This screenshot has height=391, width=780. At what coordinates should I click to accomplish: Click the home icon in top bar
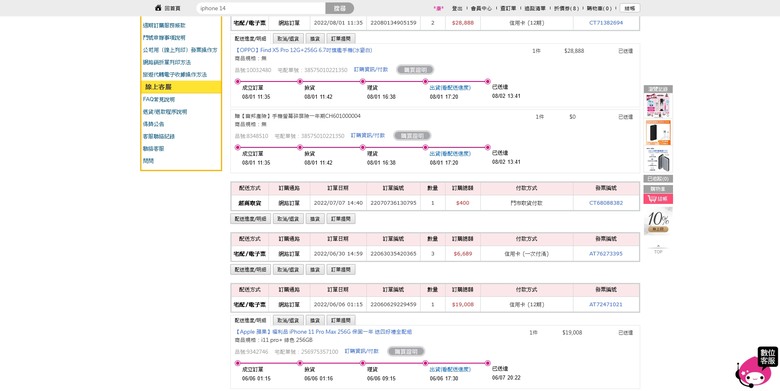click(158, 8)
